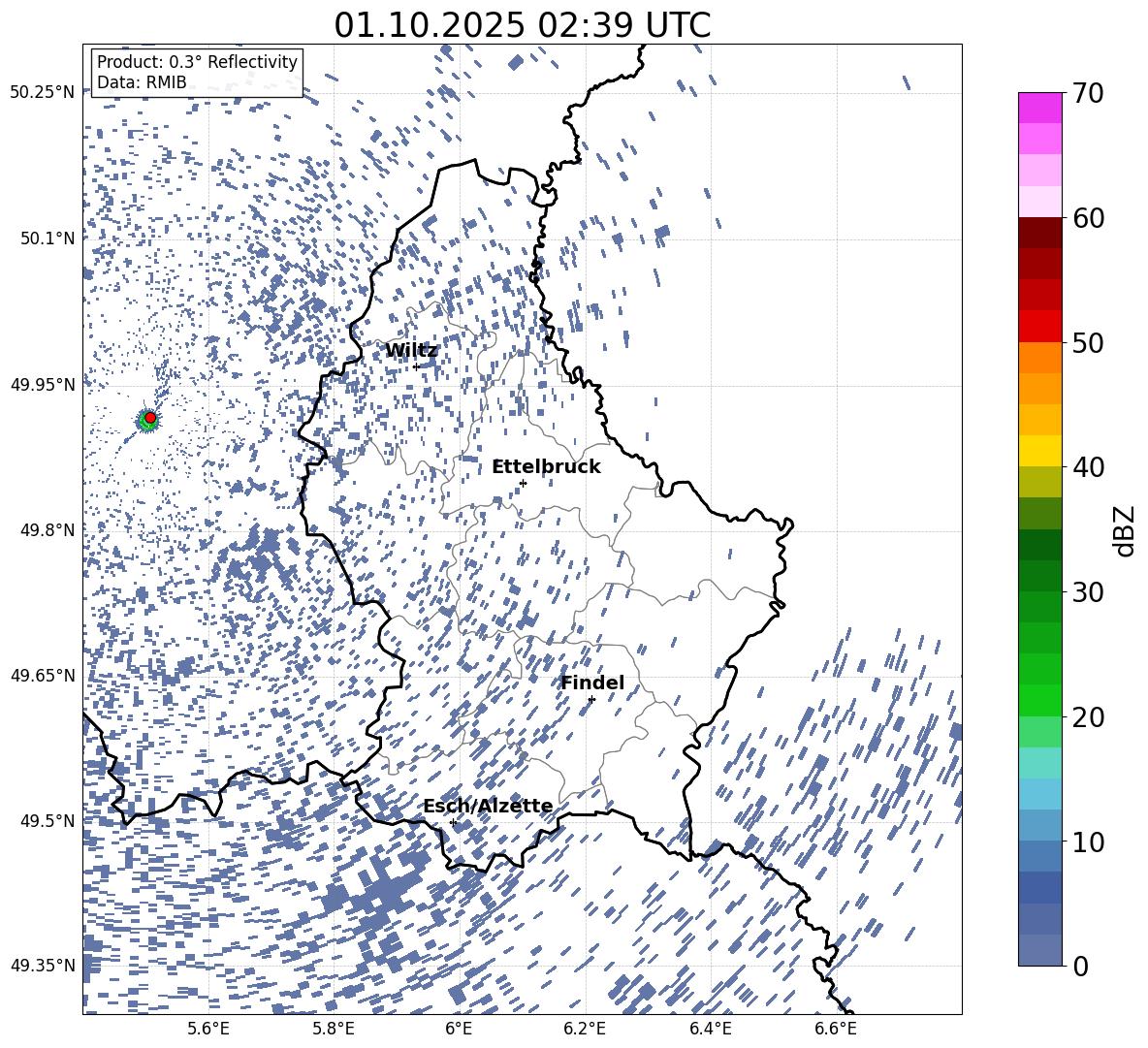Pick the bright red swatch just above 50 dBZ
Image resolution: width=1148 pixels, height=1048 pixels.
pyautogui.click(x=1040, y=326)
